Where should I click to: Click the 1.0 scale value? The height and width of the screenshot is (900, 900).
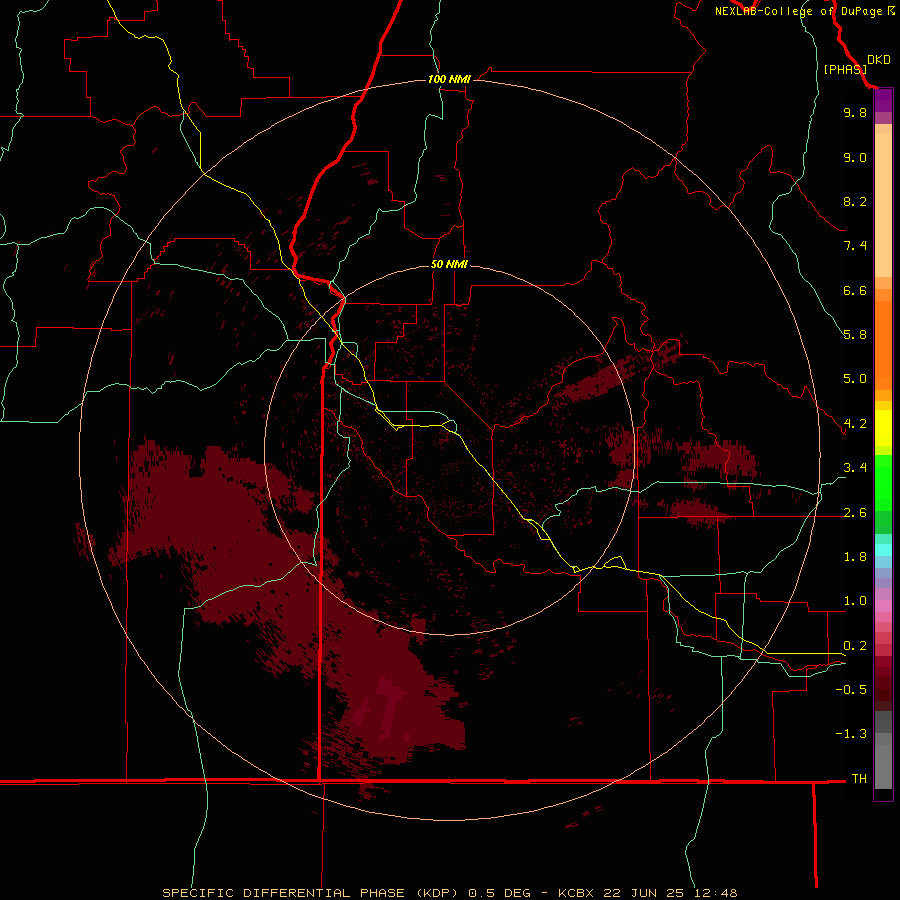[855, 601]
